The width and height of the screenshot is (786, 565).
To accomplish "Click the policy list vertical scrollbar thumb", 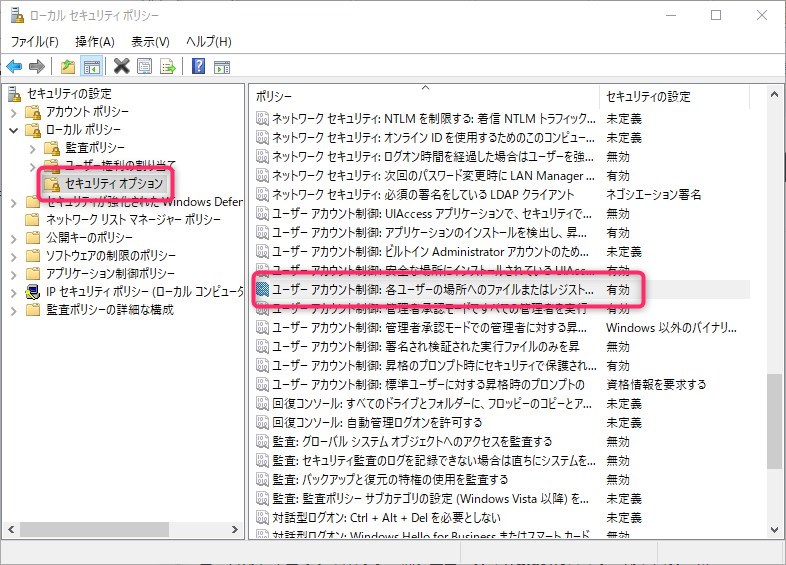I will [x=774, y=421].
